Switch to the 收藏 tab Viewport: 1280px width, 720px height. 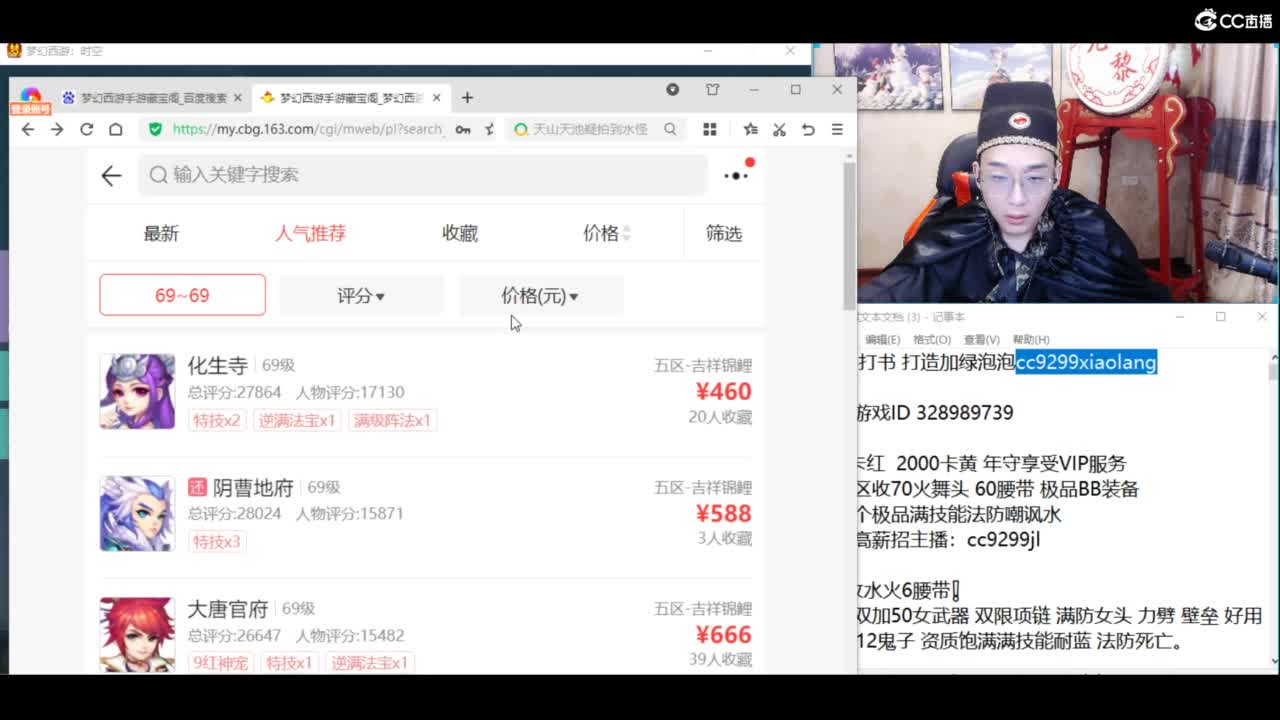point(460,233)
